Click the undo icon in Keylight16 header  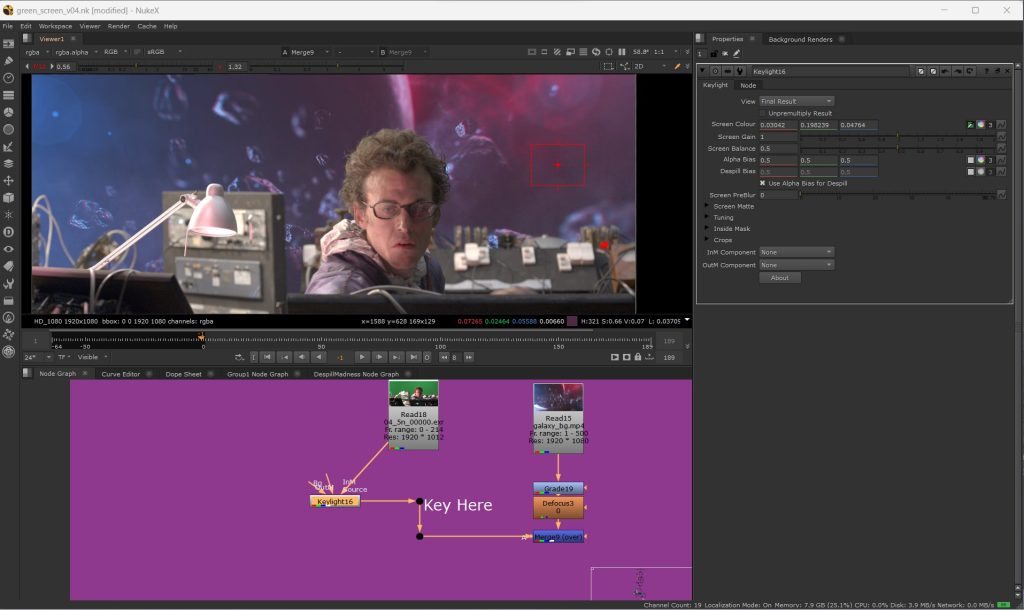(x=945, y=71)
